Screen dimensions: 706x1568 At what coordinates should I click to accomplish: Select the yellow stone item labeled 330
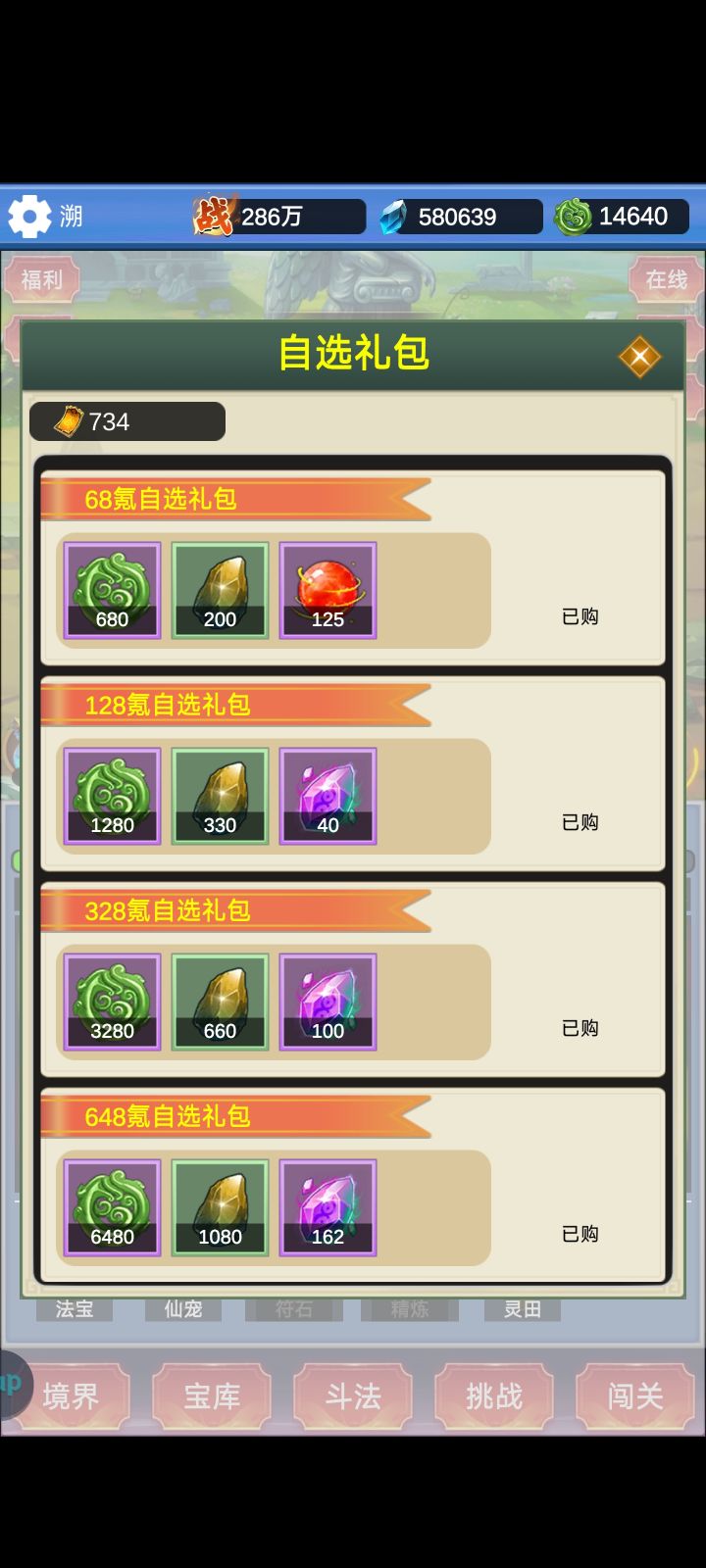pyautogui.click(x=220, y=797)
